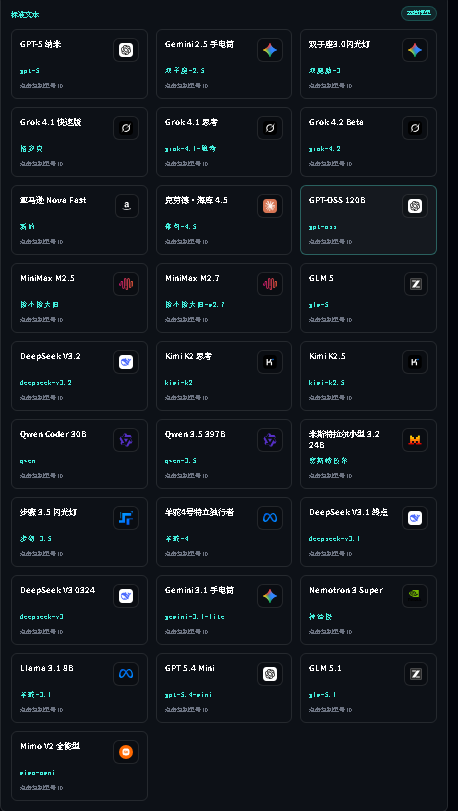Click the Kimi icon on Kimi K2.5 card

(x=415, y=362)
